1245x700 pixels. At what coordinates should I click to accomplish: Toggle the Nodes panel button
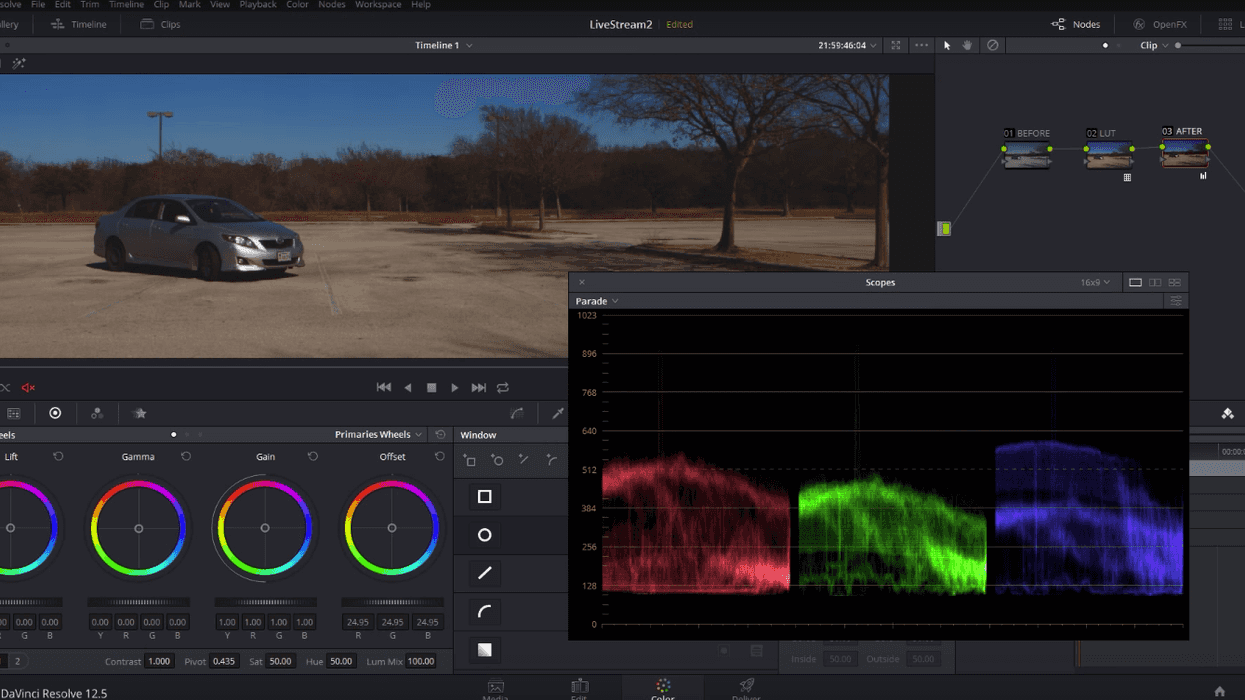(1076, 24)
